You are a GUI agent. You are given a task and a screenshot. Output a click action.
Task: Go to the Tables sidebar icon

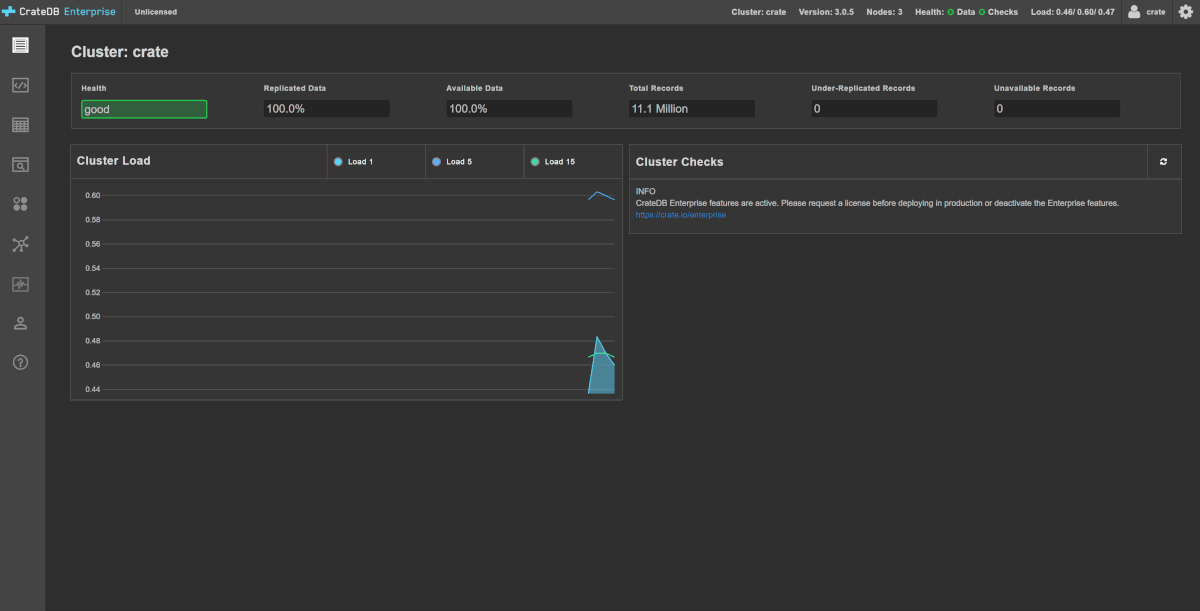(x=21, y=125)
